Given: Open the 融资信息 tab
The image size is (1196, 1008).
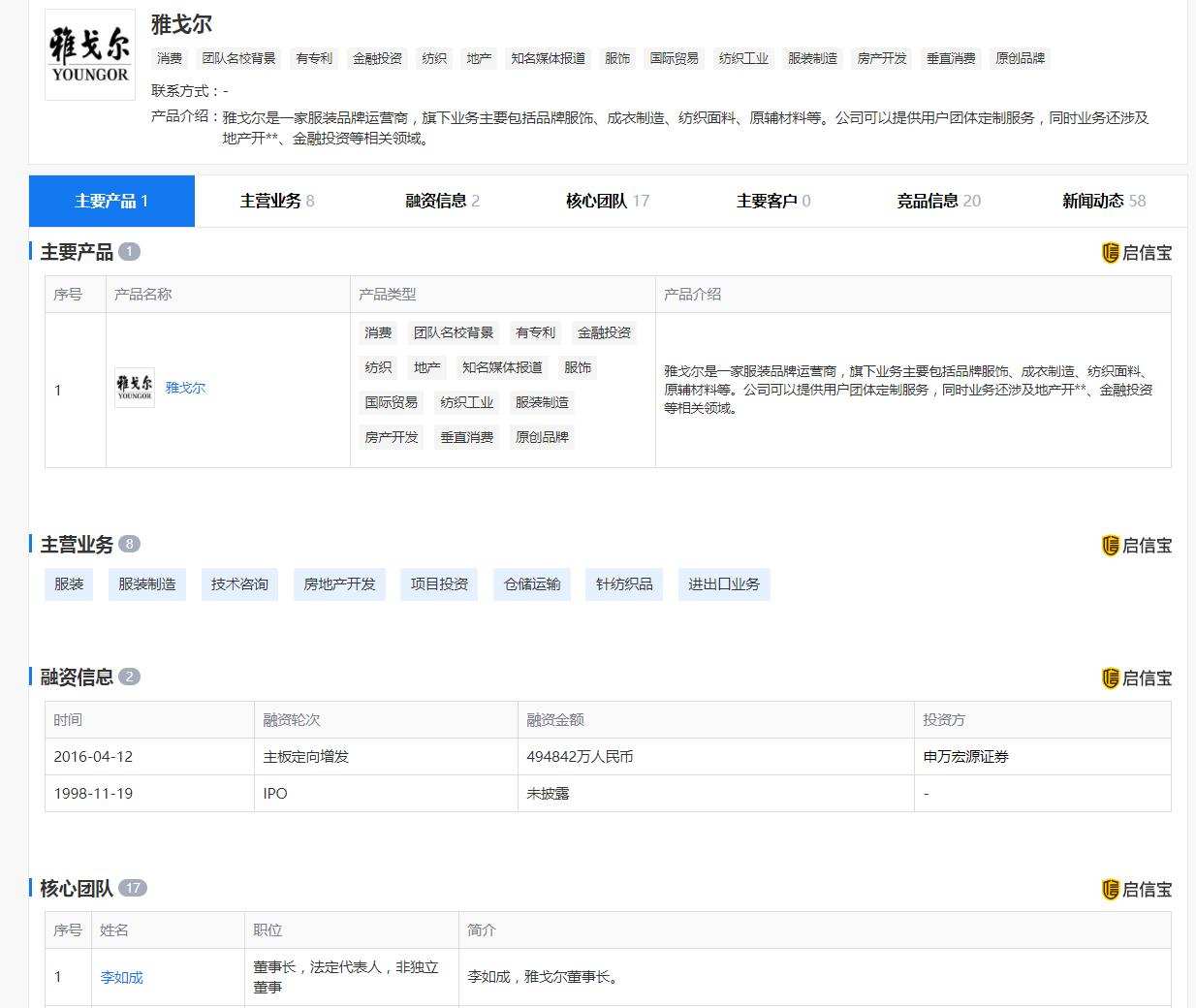Looking at the screenshot, I should point(443,201).
